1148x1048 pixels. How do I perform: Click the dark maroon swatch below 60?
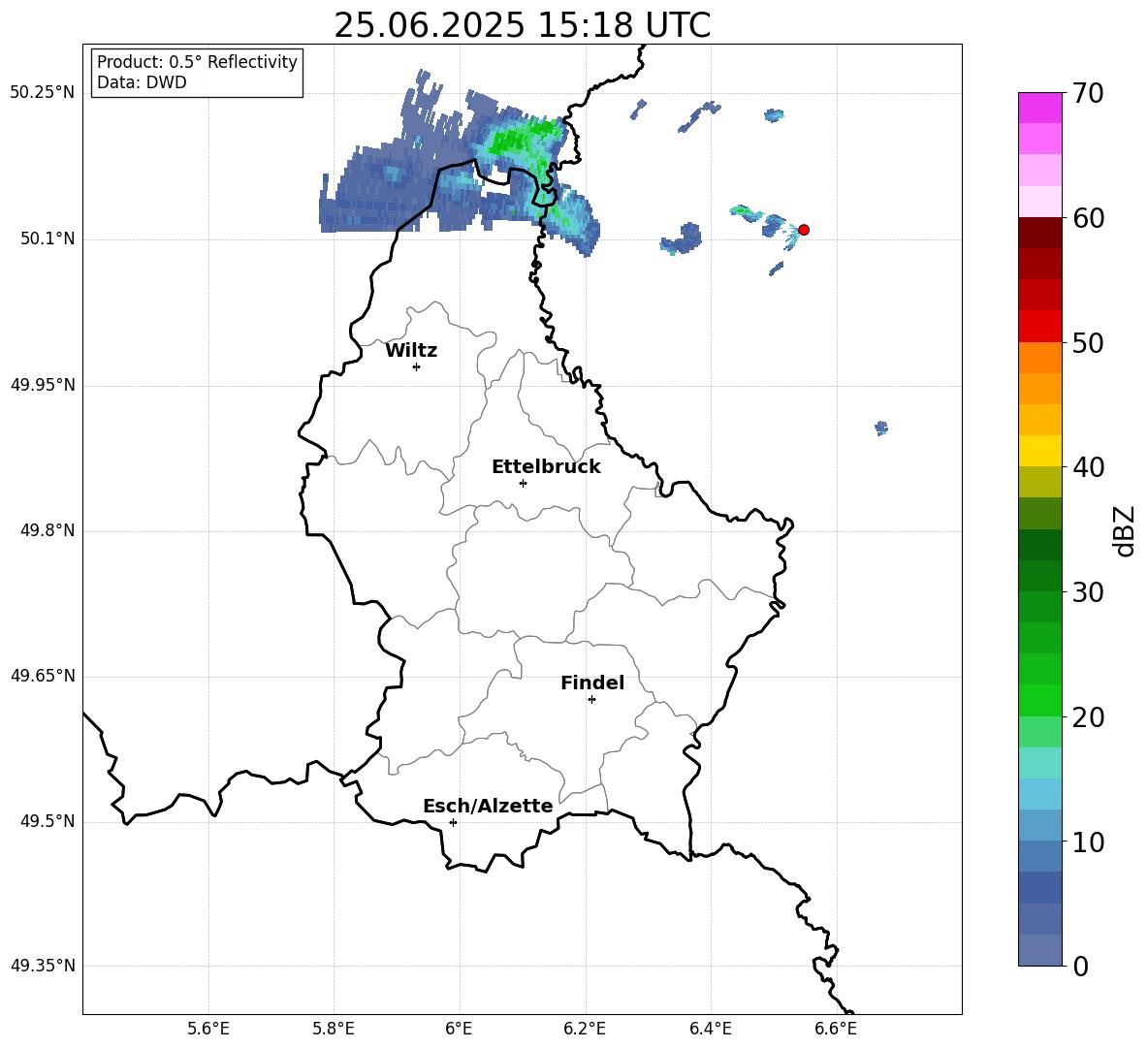tap(1040, 233)
